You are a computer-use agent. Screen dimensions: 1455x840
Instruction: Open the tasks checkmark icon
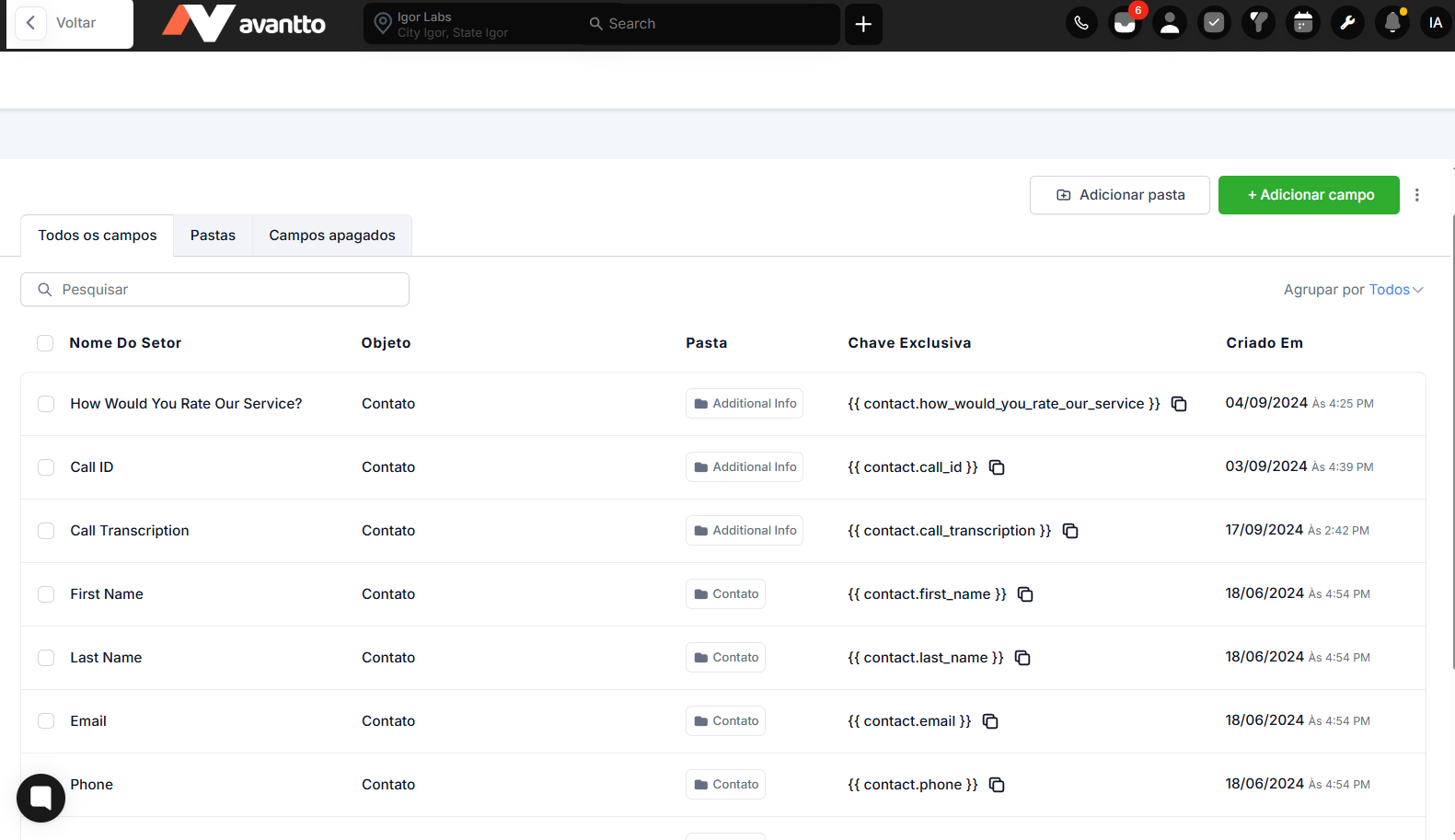[x=1214, y=23]
